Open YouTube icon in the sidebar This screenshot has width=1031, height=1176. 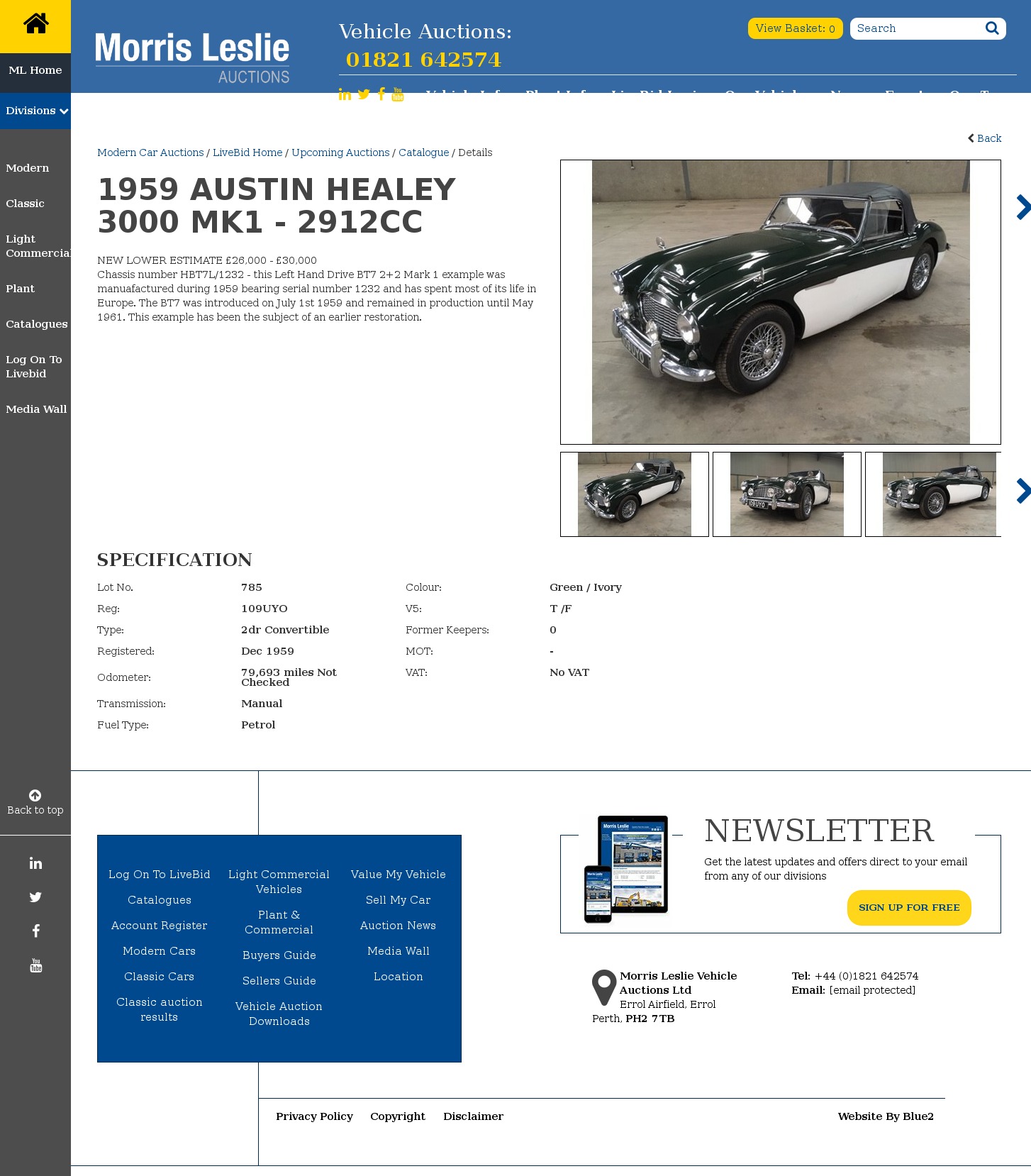point(35,965)
